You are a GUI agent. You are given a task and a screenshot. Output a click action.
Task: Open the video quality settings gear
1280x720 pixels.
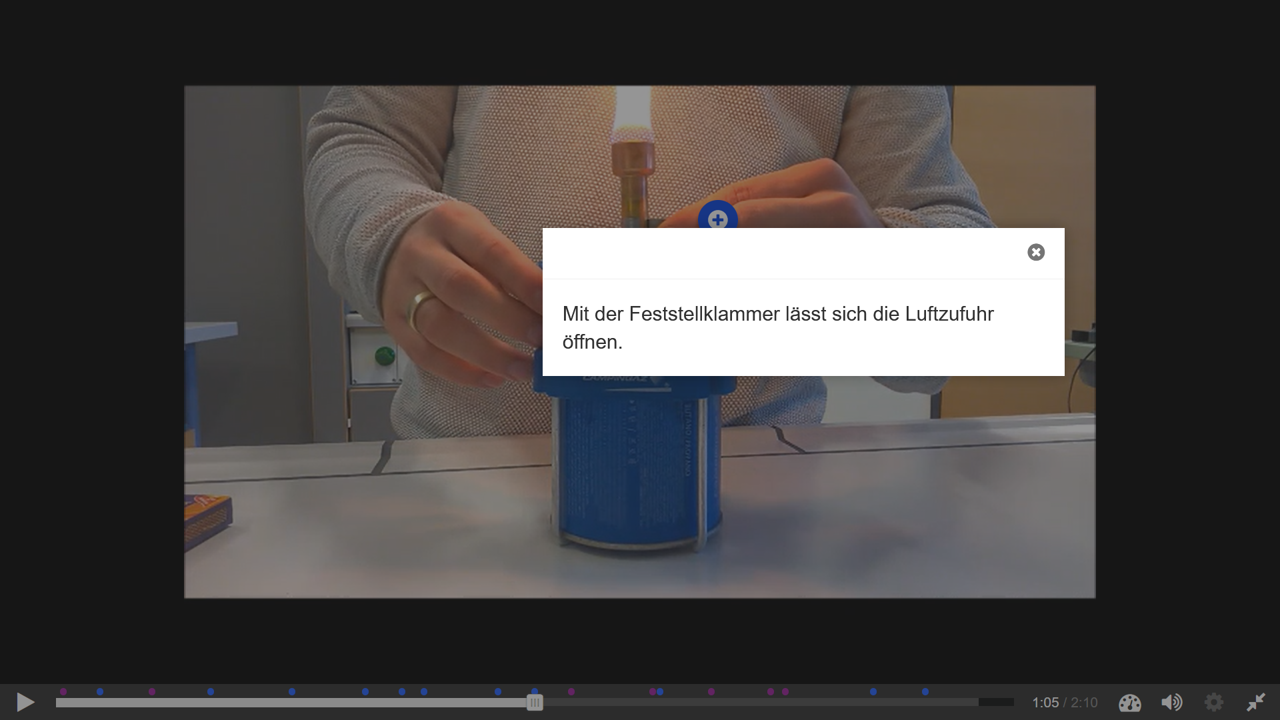(1213, 703)
